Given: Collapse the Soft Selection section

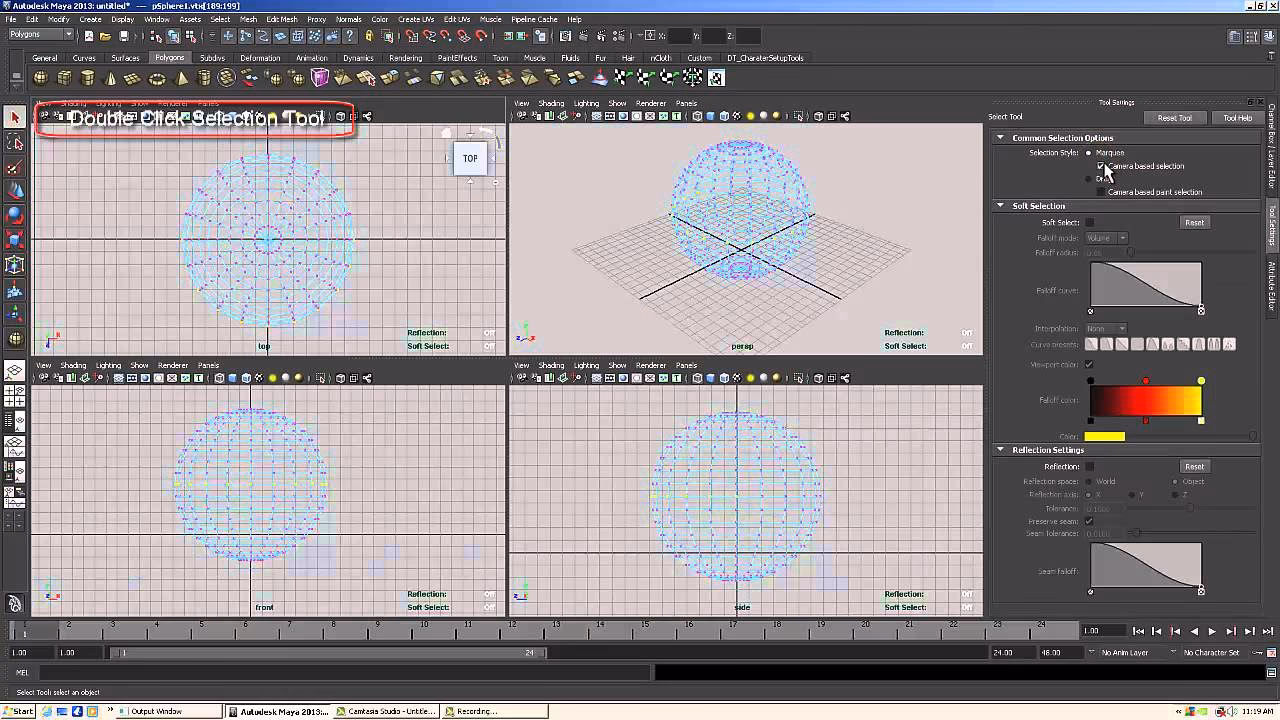Looking at the screenshot, I should point(1000,206).
